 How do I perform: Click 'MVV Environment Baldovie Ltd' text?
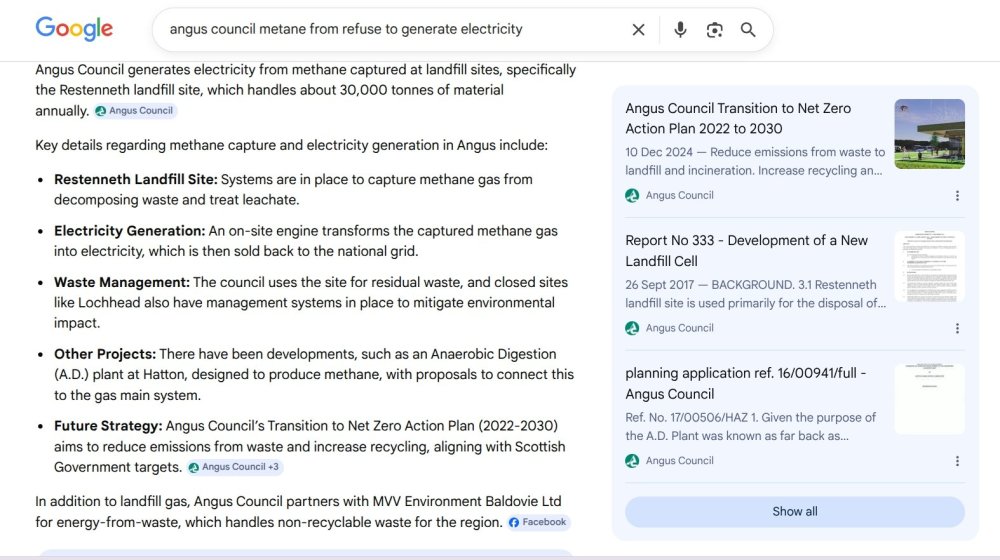coord(467,501)
